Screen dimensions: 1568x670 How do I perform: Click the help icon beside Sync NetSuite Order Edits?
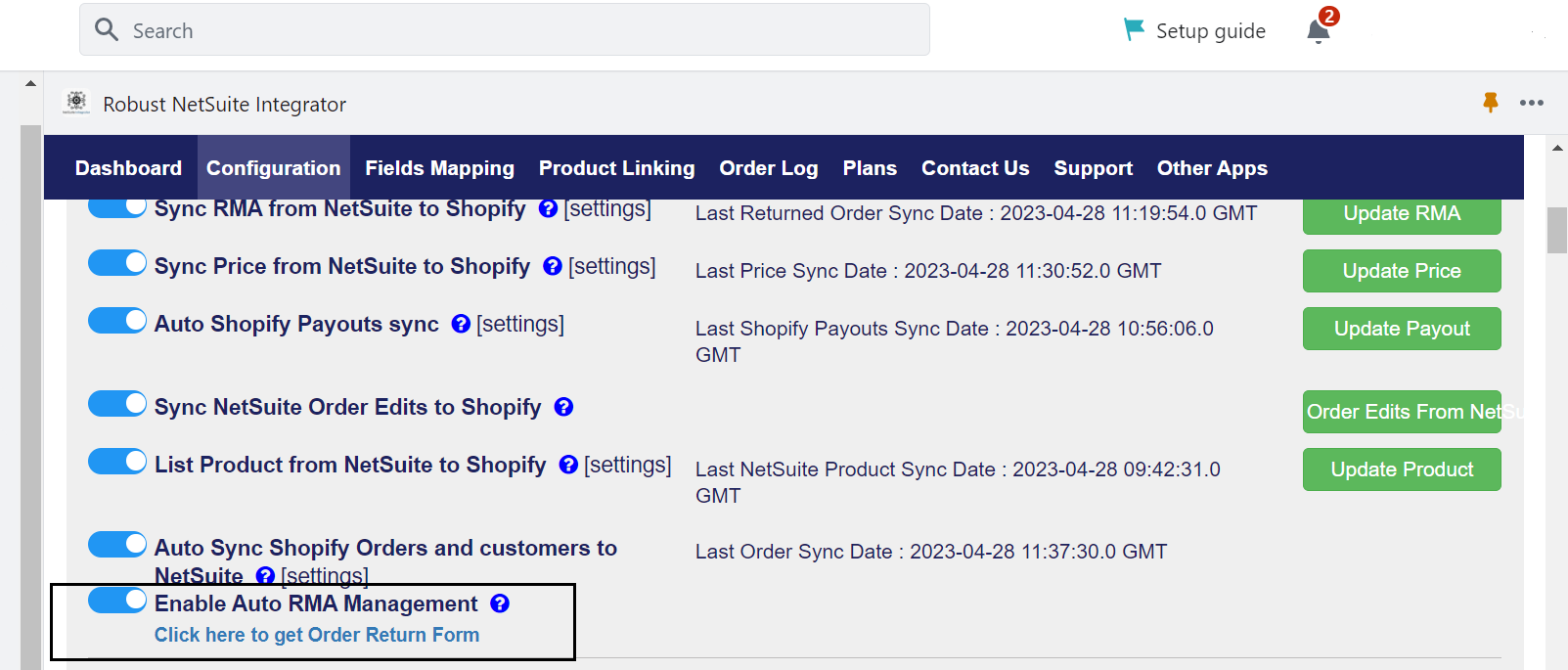[563, 407]
